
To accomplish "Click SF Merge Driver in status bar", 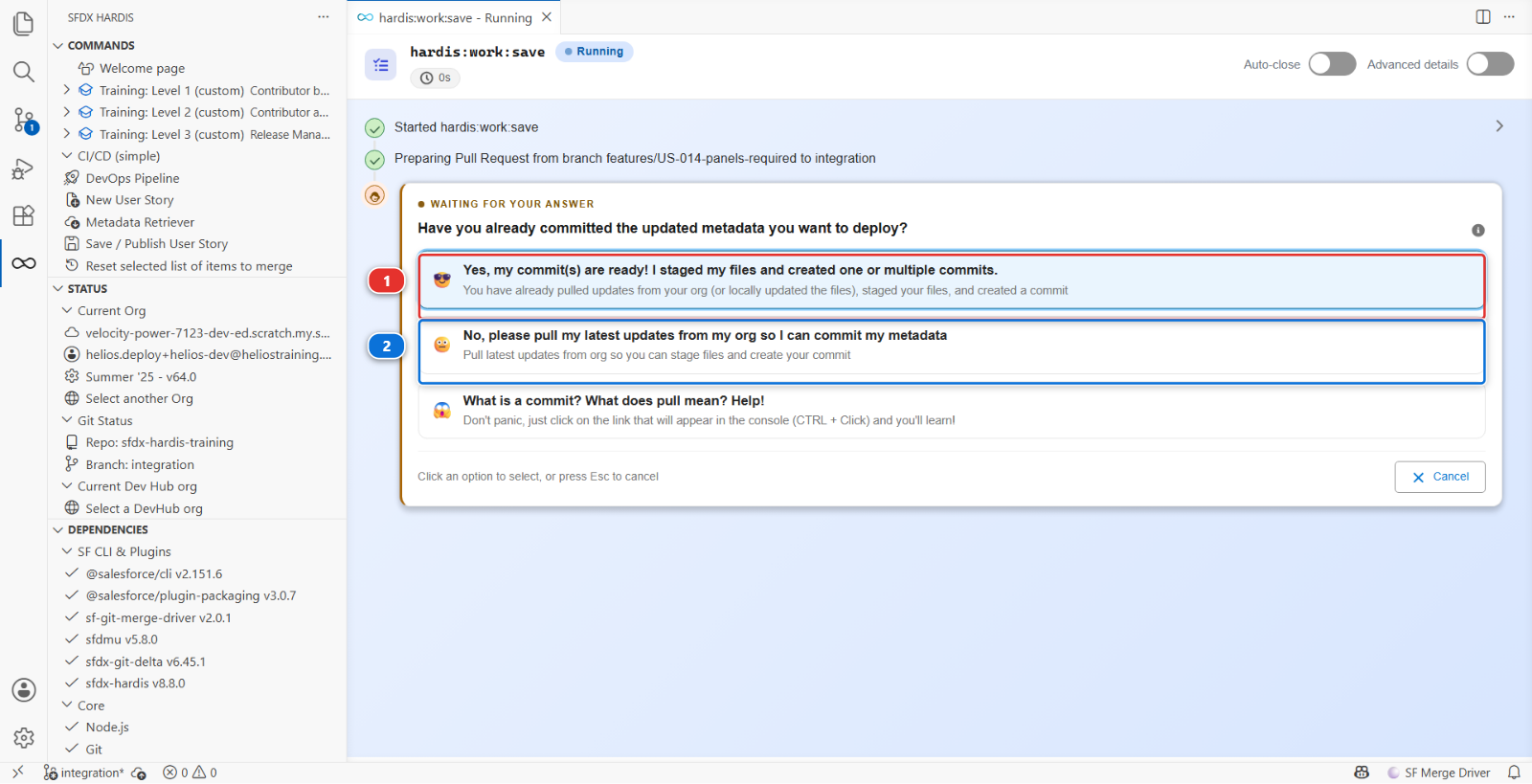I will (1439, 773).
